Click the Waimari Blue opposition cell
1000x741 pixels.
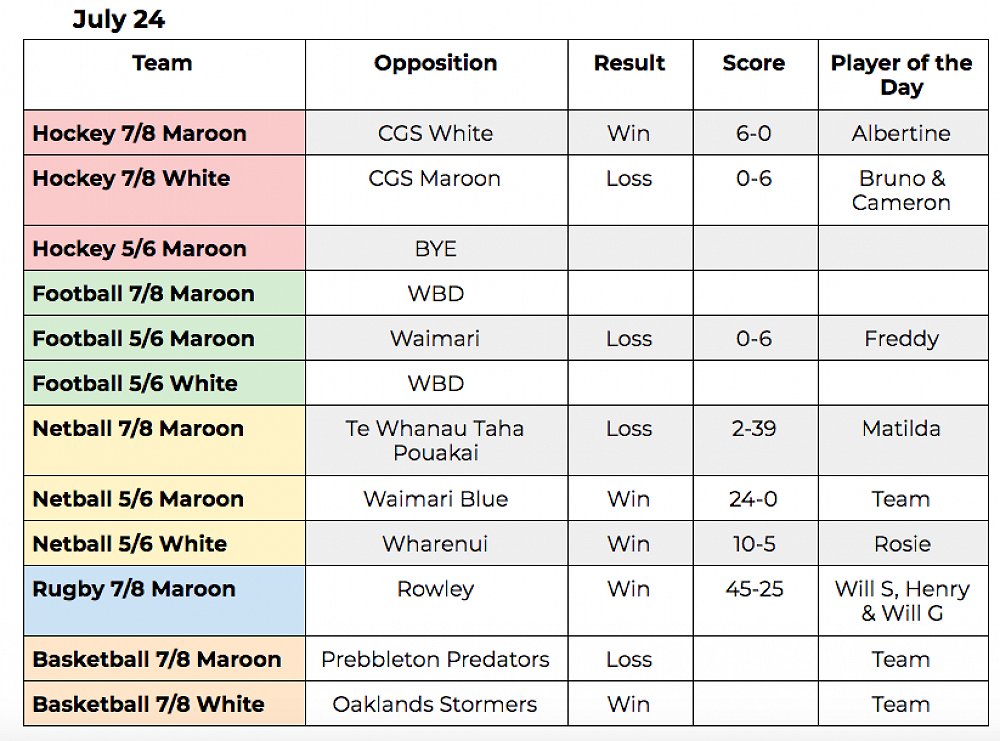[435, 499]
